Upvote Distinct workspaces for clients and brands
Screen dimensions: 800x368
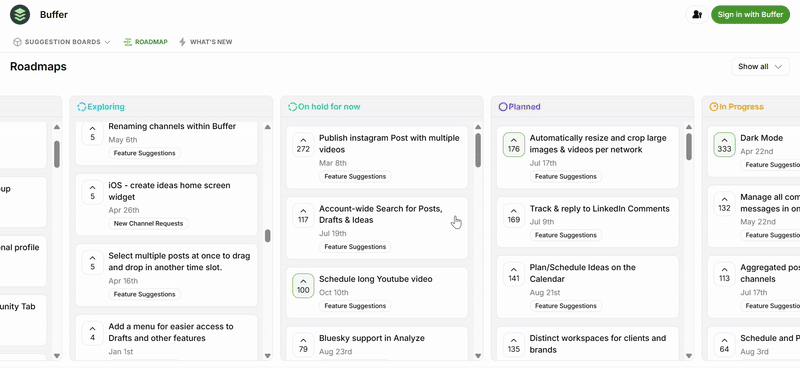pyautogui.click(x=514, y=345)
